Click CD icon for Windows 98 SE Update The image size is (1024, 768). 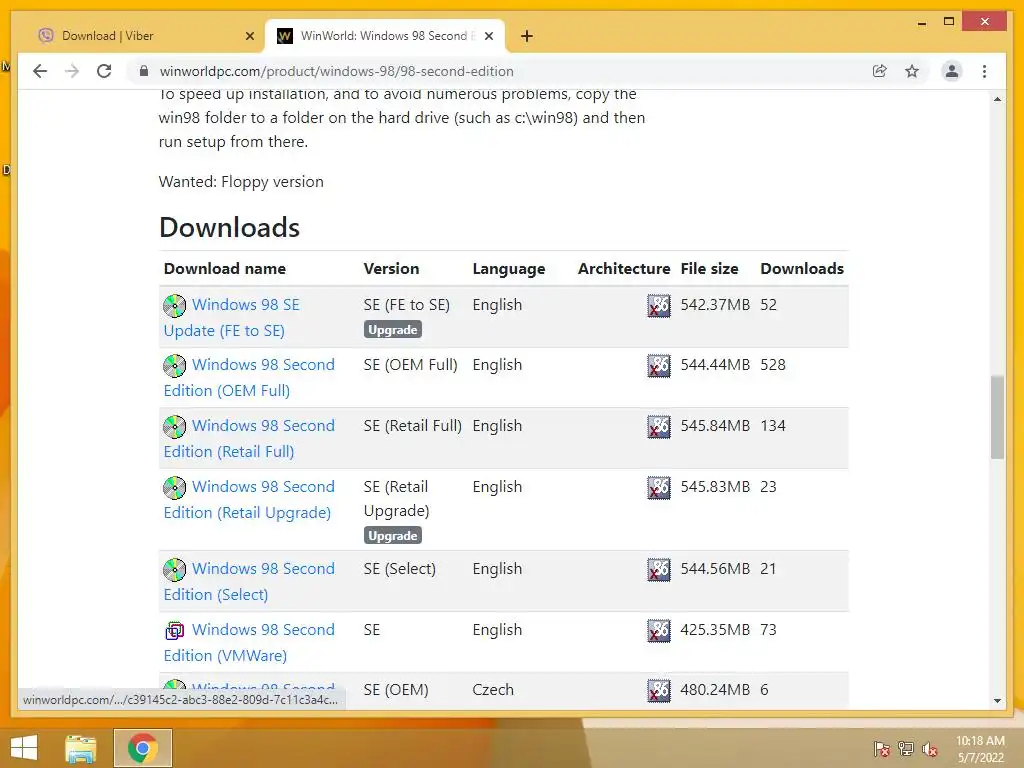pos(174,306)
